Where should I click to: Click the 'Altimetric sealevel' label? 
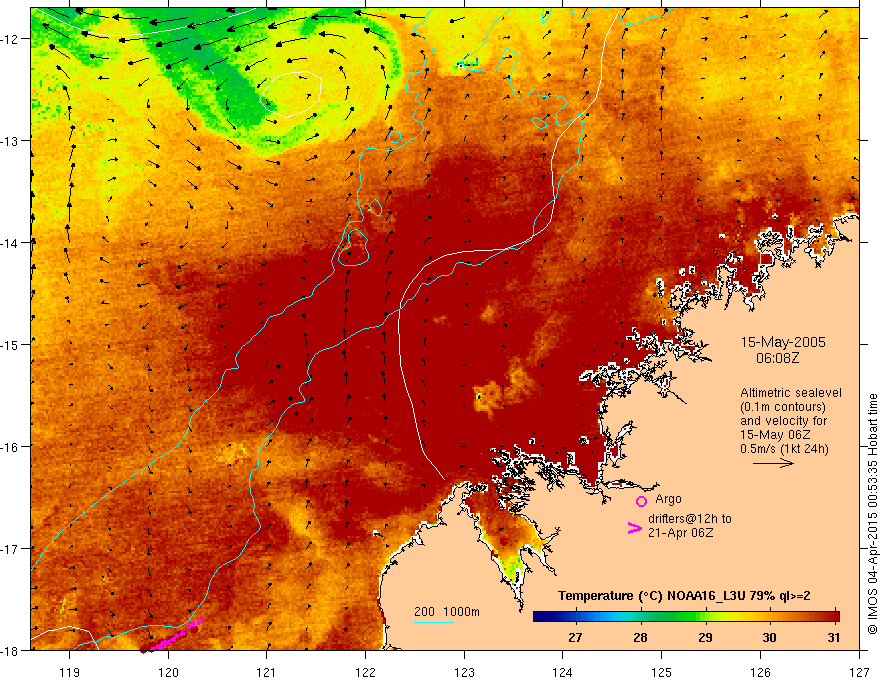(791, 393)
